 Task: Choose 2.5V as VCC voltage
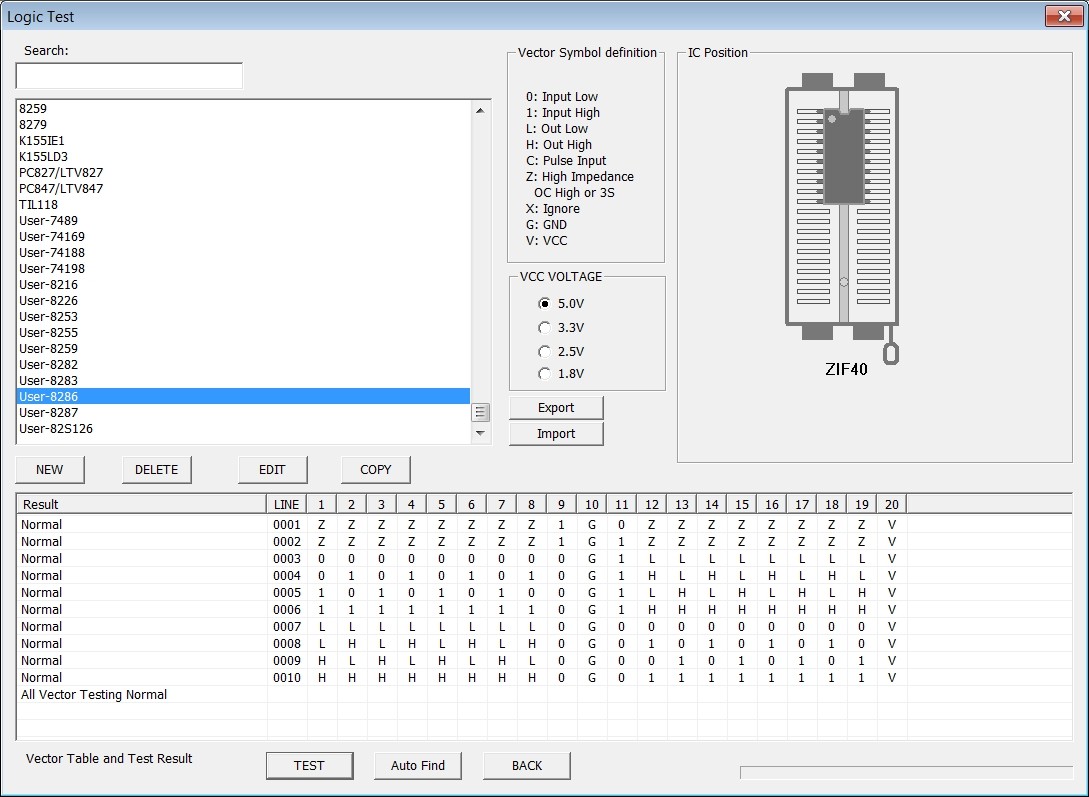coord(544,351)
